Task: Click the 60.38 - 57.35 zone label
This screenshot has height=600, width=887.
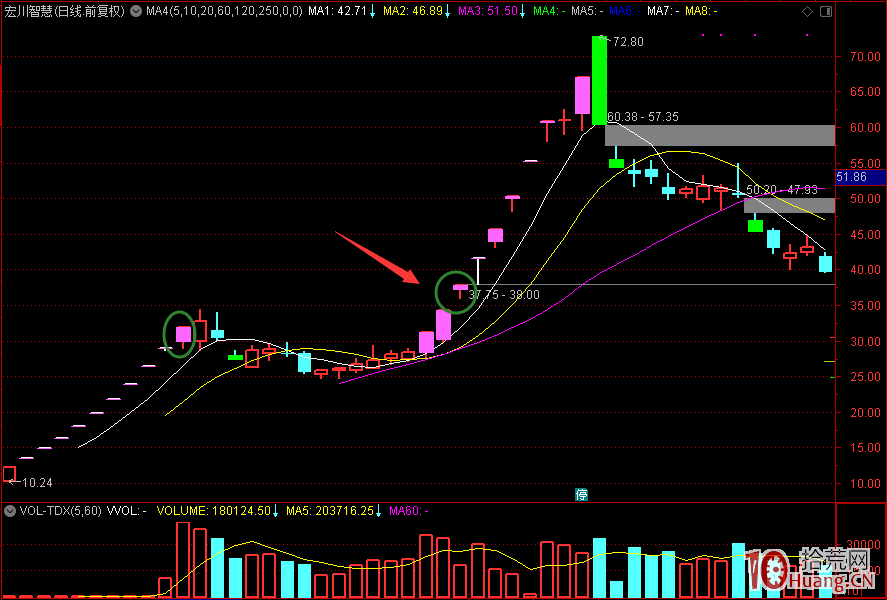Action: click(x=643, y=117)
